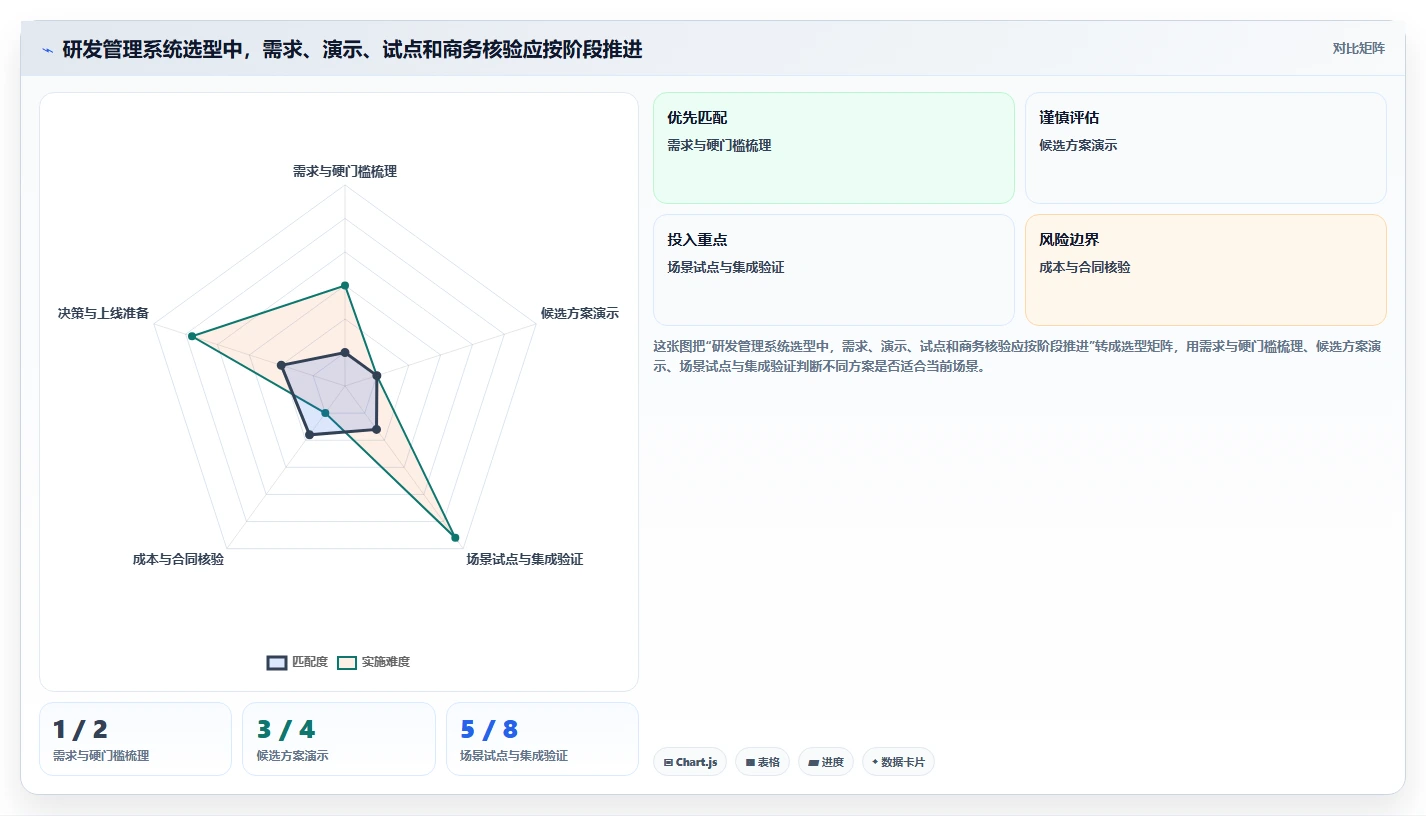Click radar axis label 场景试点与集成验证
1426x816 pixels.
[525, 559]
